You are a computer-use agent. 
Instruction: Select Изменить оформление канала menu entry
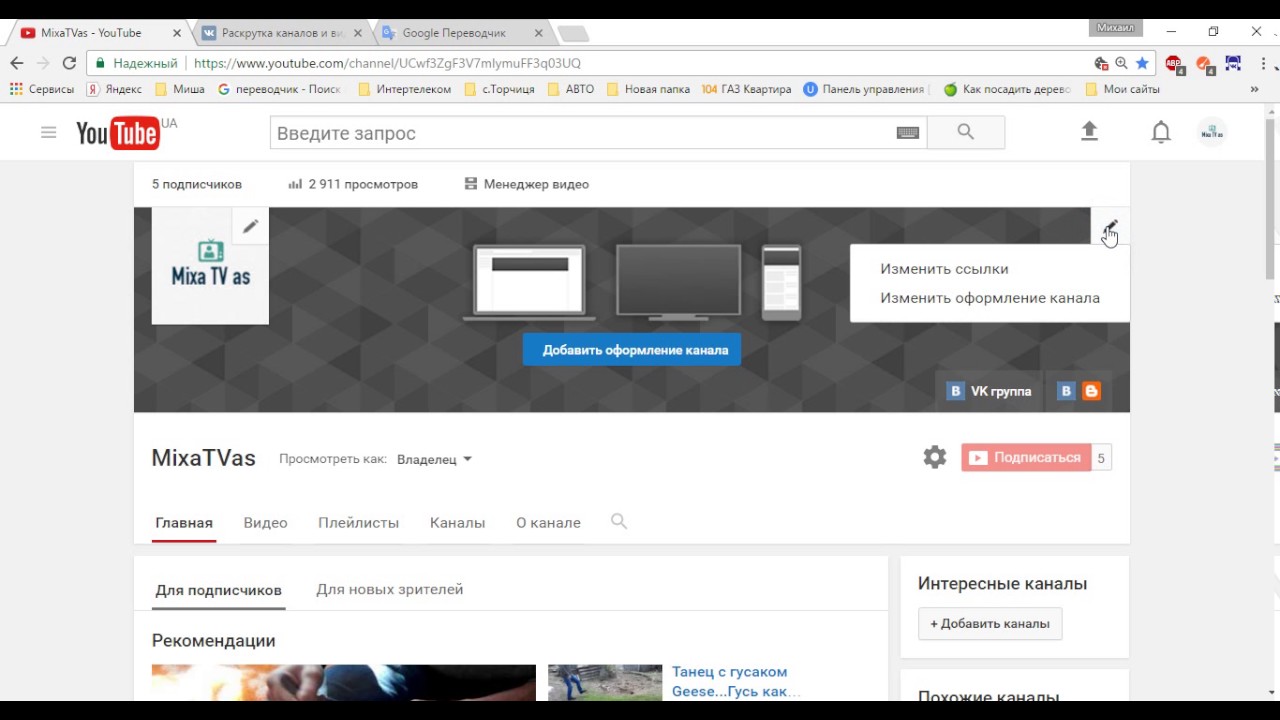pyautogui.click(x=989, y=298)
